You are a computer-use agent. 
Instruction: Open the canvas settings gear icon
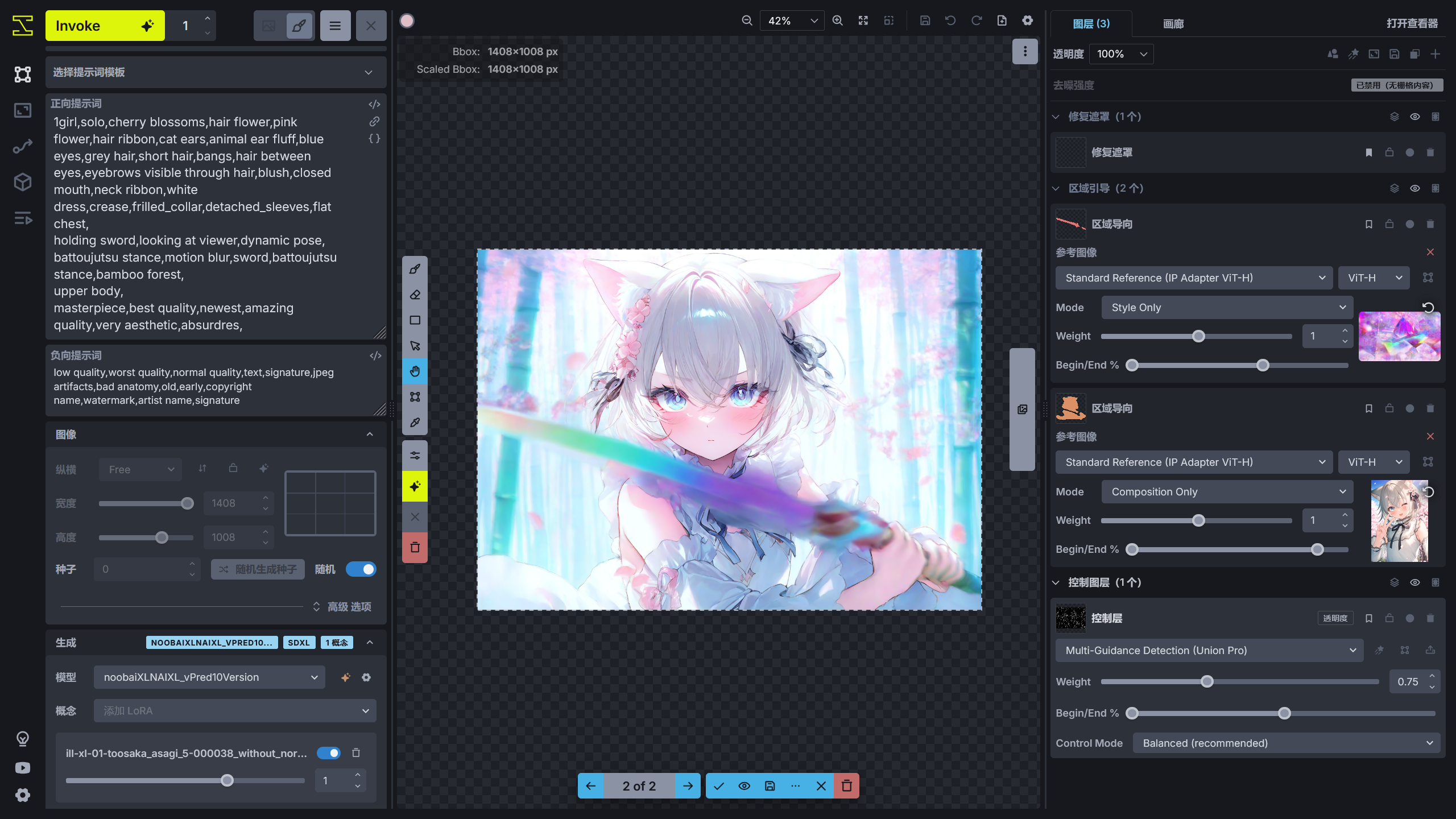click(1027, 20)
